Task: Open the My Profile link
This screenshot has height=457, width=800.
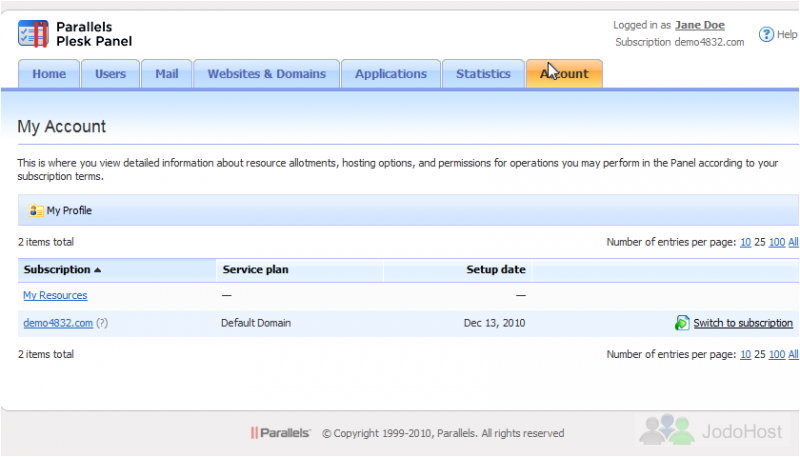Action: (69, 211)
